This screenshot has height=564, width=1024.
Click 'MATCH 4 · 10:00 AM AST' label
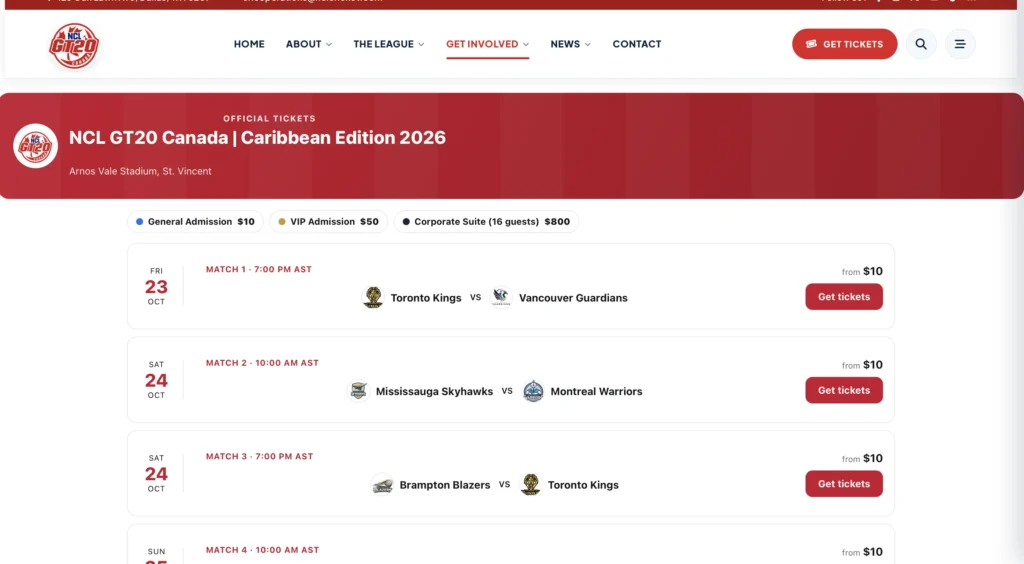tap(263, 550)
